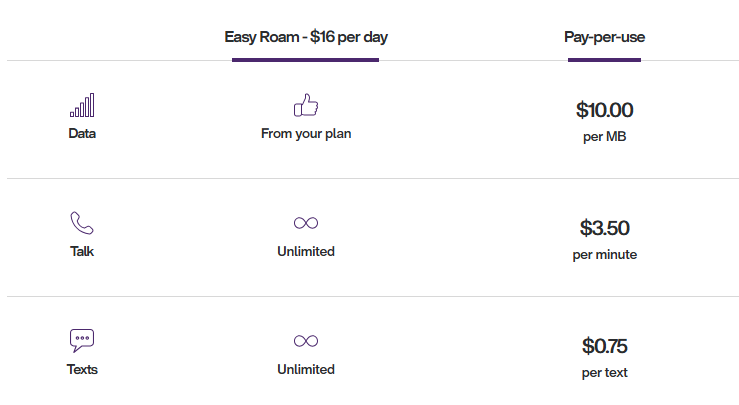Click the $10.00 data price

(604, 110)
